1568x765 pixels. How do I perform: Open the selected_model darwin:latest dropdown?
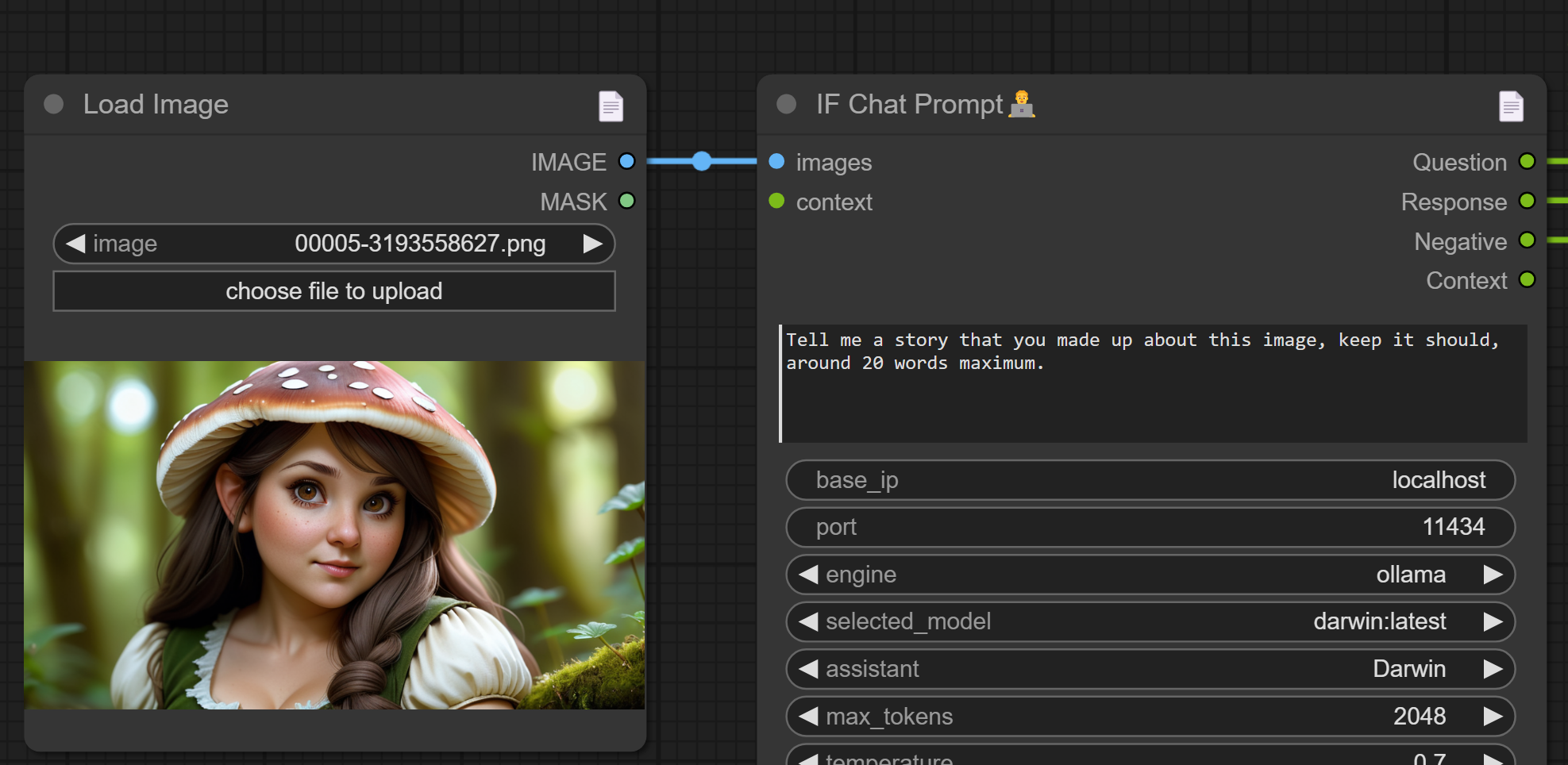1150,621
